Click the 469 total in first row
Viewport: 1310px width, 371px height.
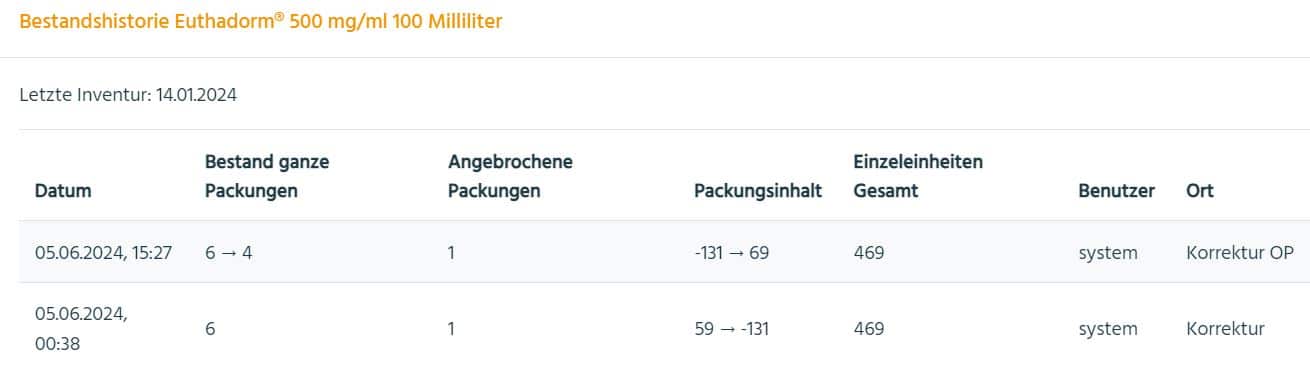[869, 253]
